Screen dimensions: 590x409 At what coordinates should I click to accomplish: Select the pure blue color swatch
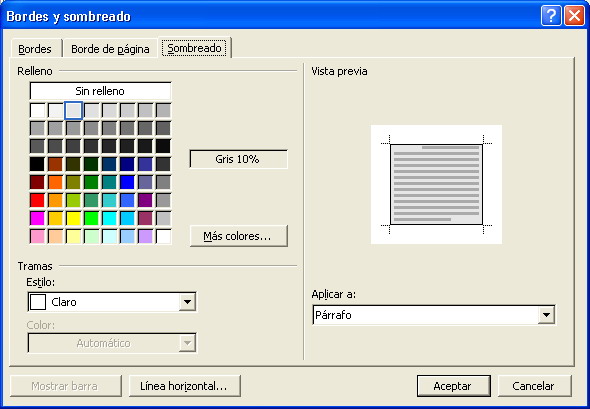coord(128,182)
